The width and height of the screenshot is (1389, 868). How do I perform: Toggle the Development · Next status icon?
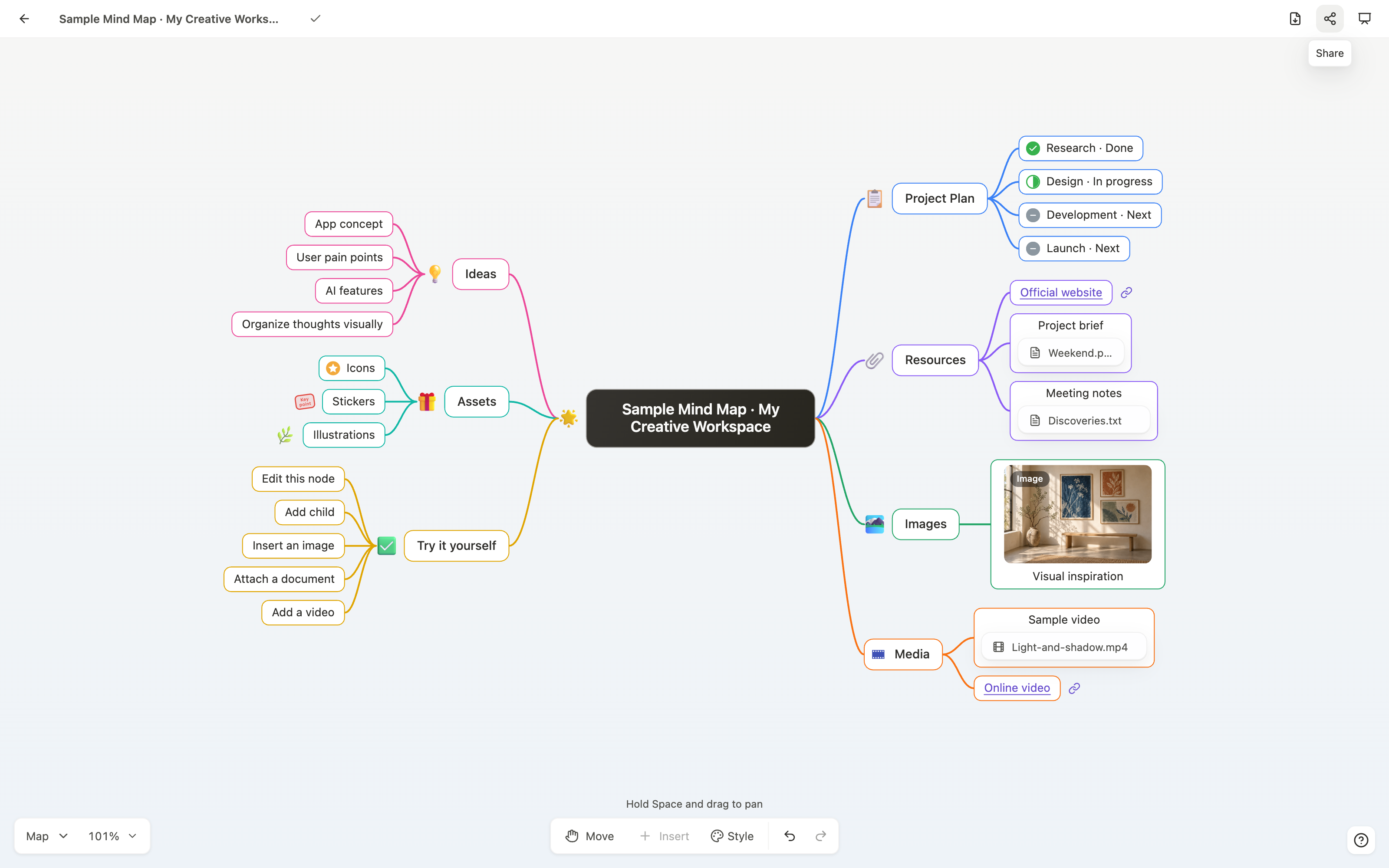pyautogui.click(x=1033, y=215)
